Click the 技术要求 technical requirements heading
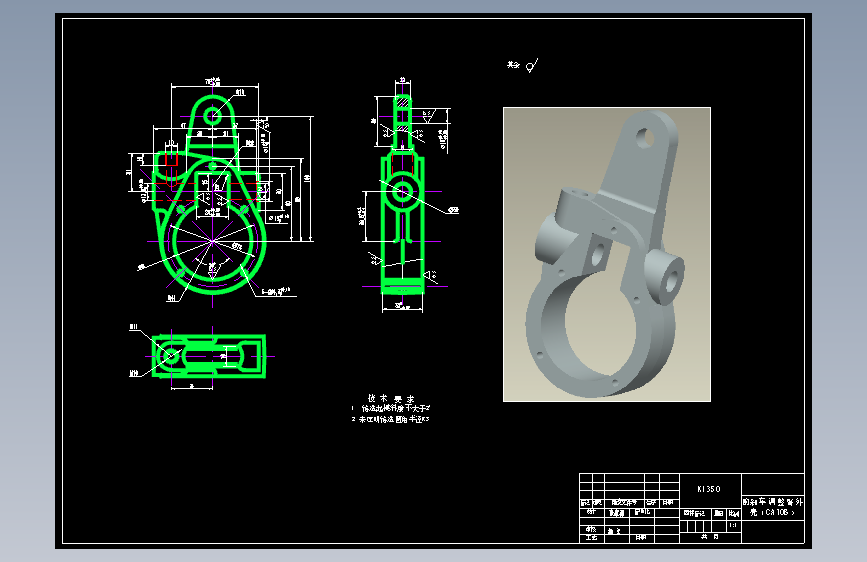867x562 pixels. point(391,398)
